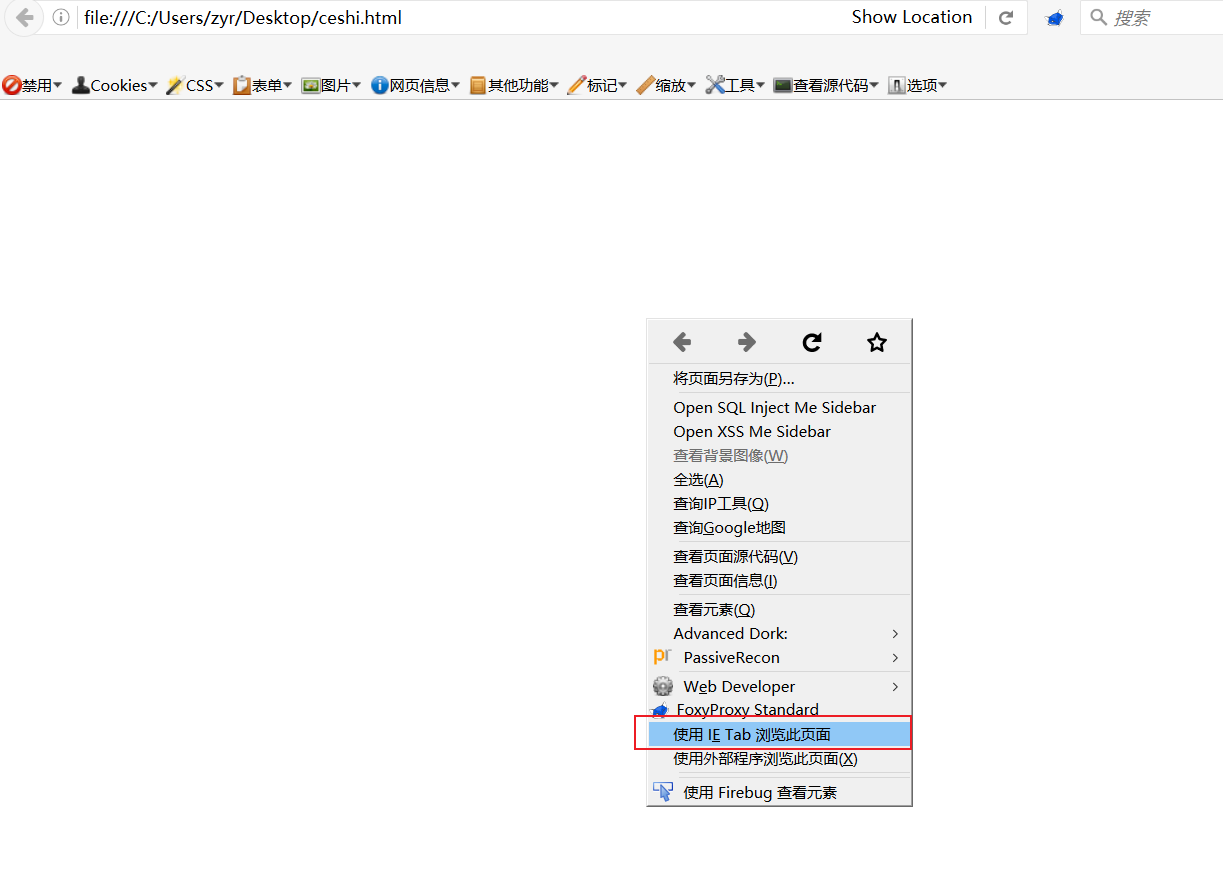Select FoxyProxy Standard menu entry

(780, 710)
